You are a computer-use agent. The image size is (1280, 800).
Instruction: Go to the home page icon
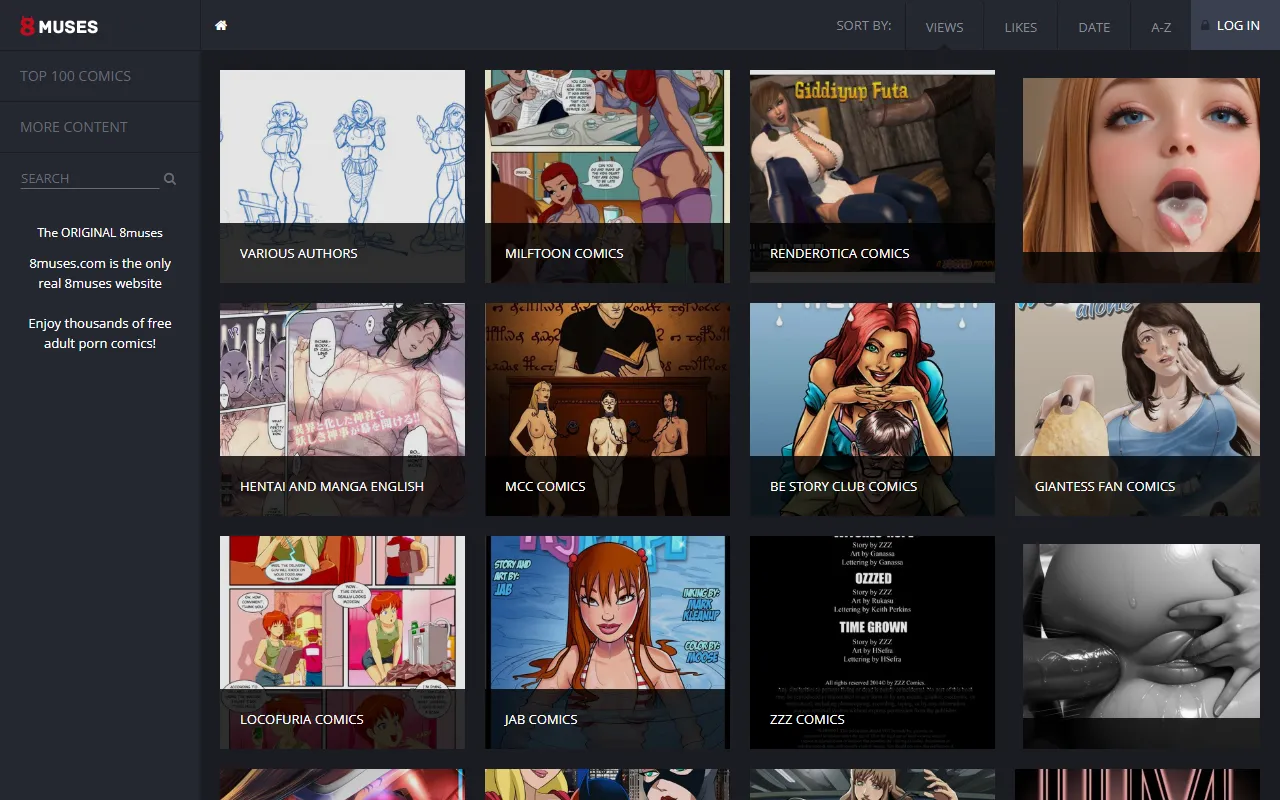tap(221, 25)
